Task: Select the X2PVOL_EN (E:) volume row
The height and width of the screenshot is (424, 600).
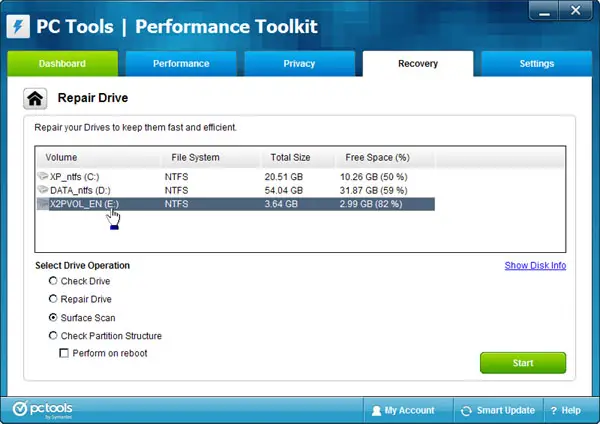Action: (x=235, y=204)
